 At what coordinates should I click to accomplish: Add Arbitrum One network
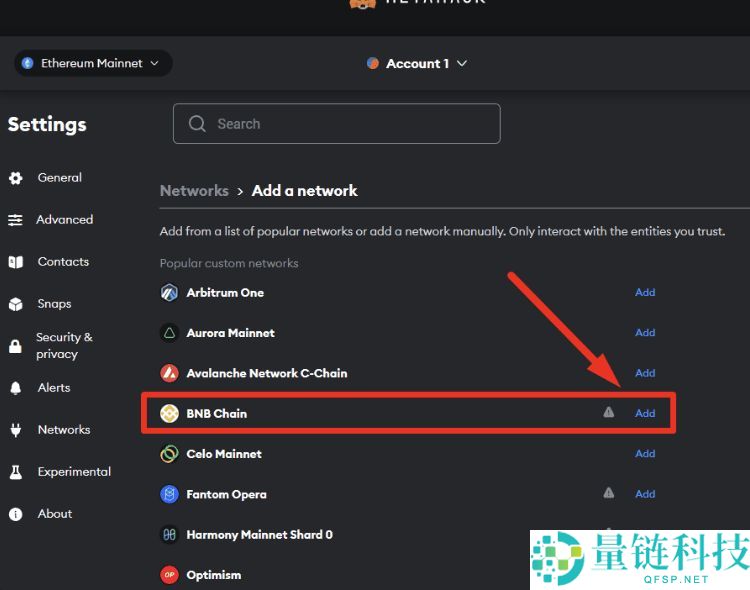[645, 292]
